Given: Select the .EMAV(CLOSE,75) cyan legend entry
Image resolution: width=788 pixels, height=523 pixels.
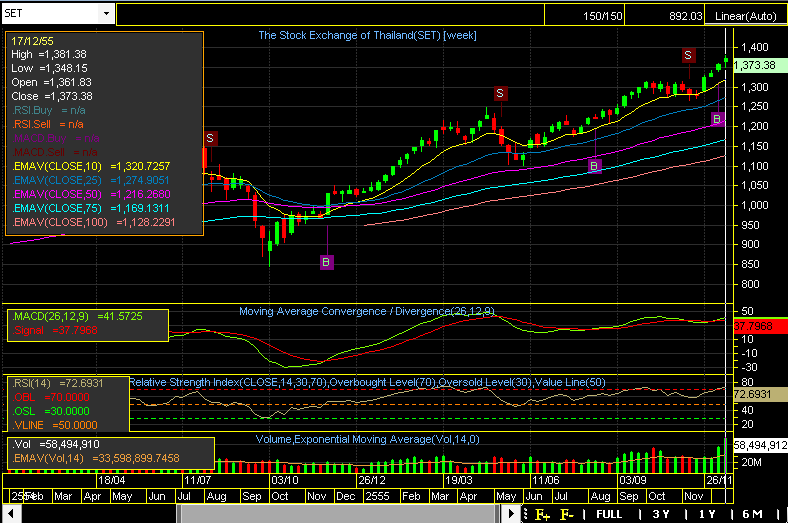Looking at the screenshot, I should click(90, 208).
